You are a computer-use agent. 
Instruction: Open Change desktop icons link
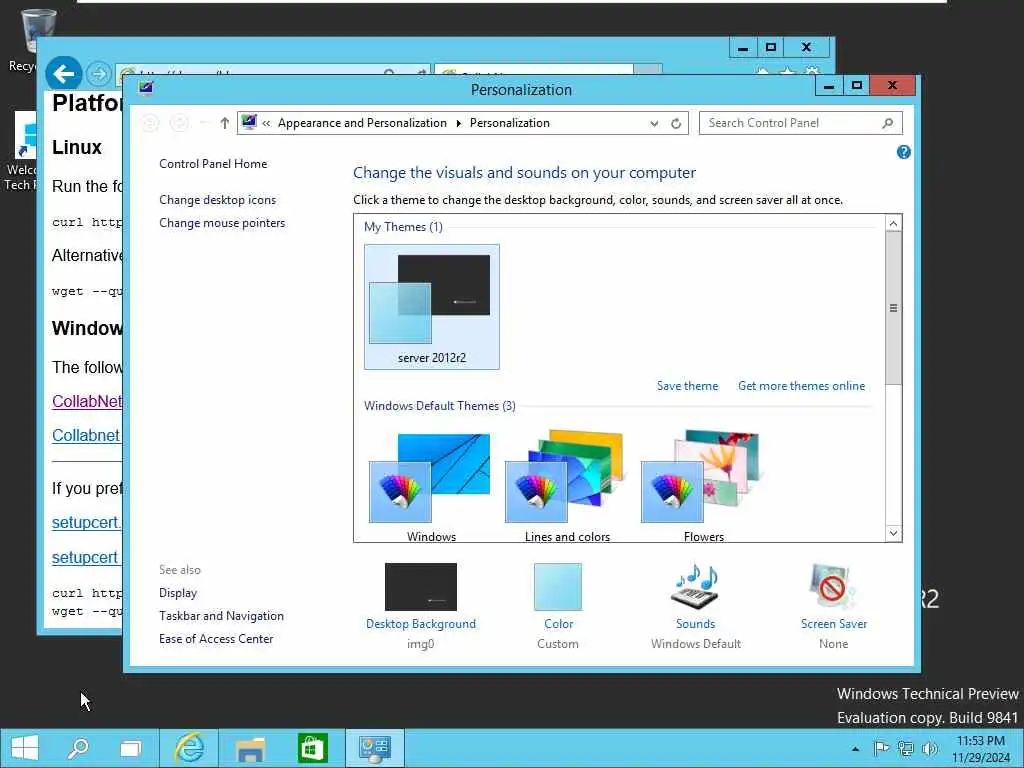217,200
